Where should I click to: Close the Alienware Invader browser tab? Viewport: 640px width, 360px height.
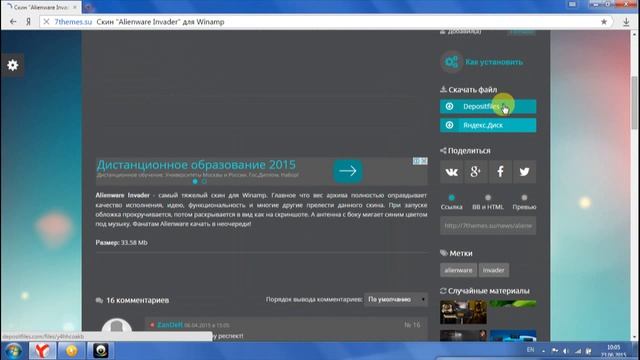pyautogui.click(x=75, y=7)
